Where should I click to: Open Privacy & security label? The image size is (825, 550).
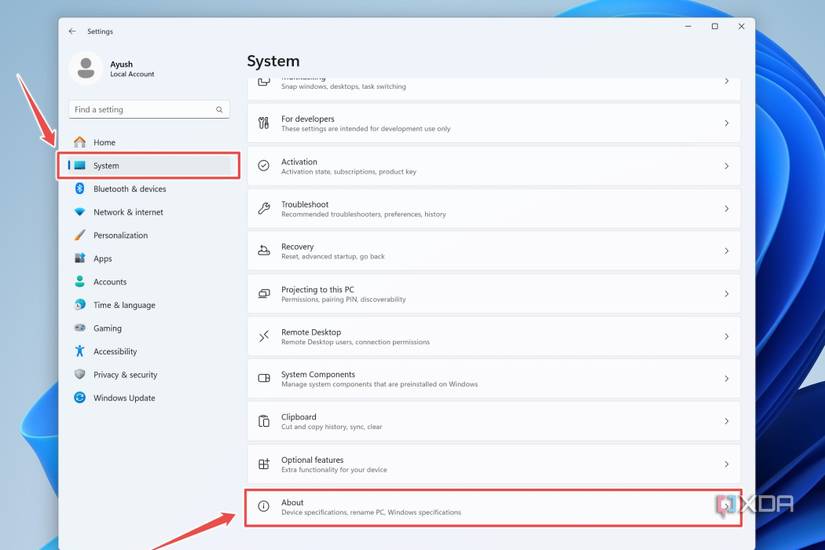click(125, 374)
